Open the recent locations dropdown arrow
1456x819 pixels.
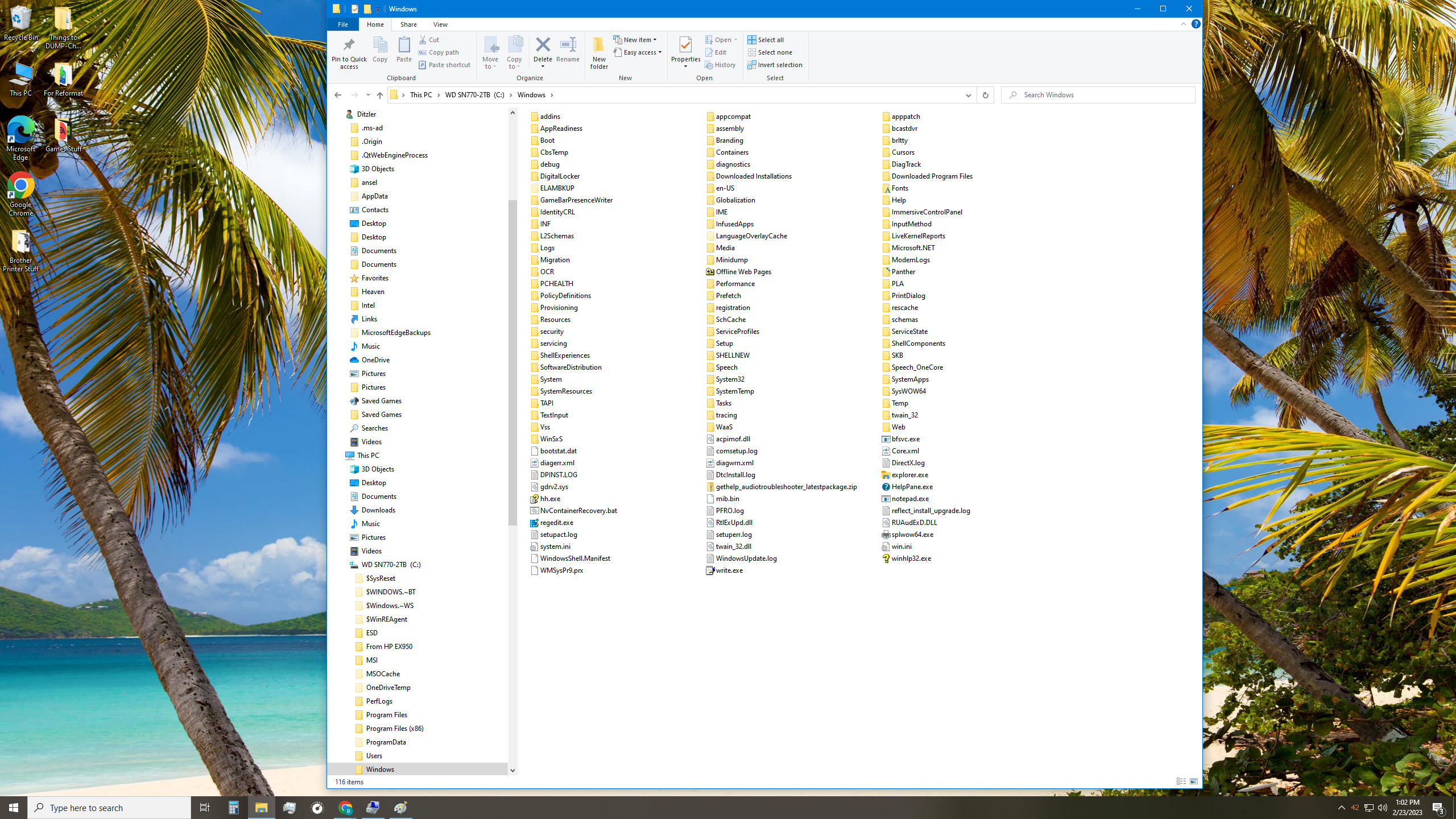point(368,95)
